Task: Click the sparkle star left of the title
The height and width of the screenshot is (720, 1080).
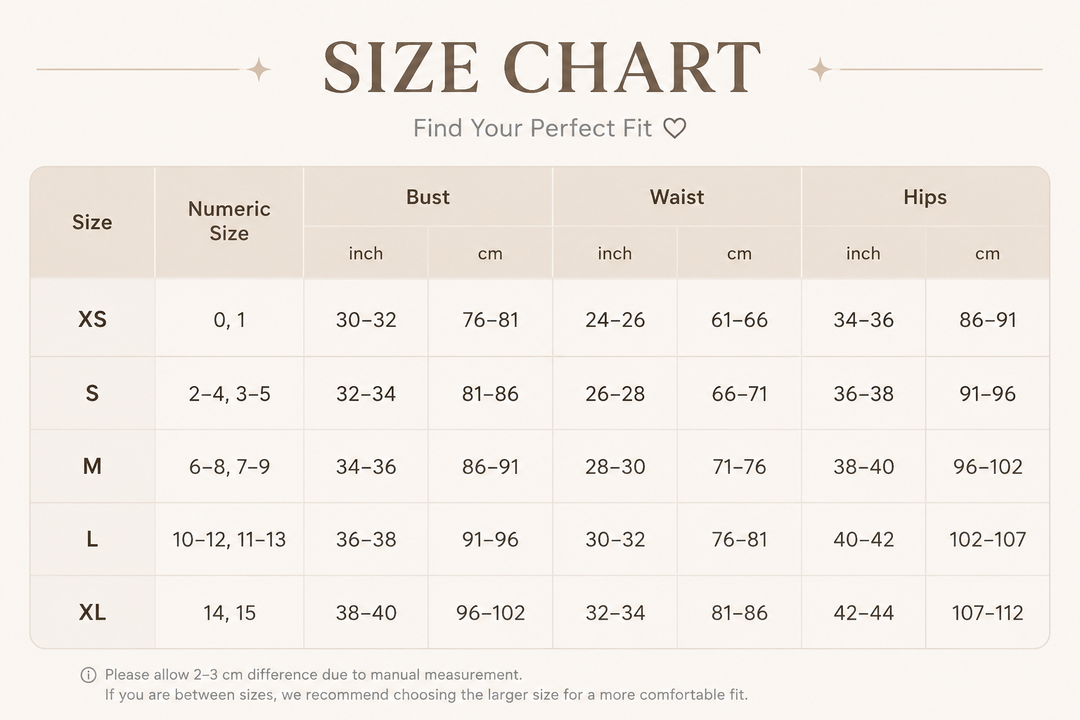Action: [258, 70]
